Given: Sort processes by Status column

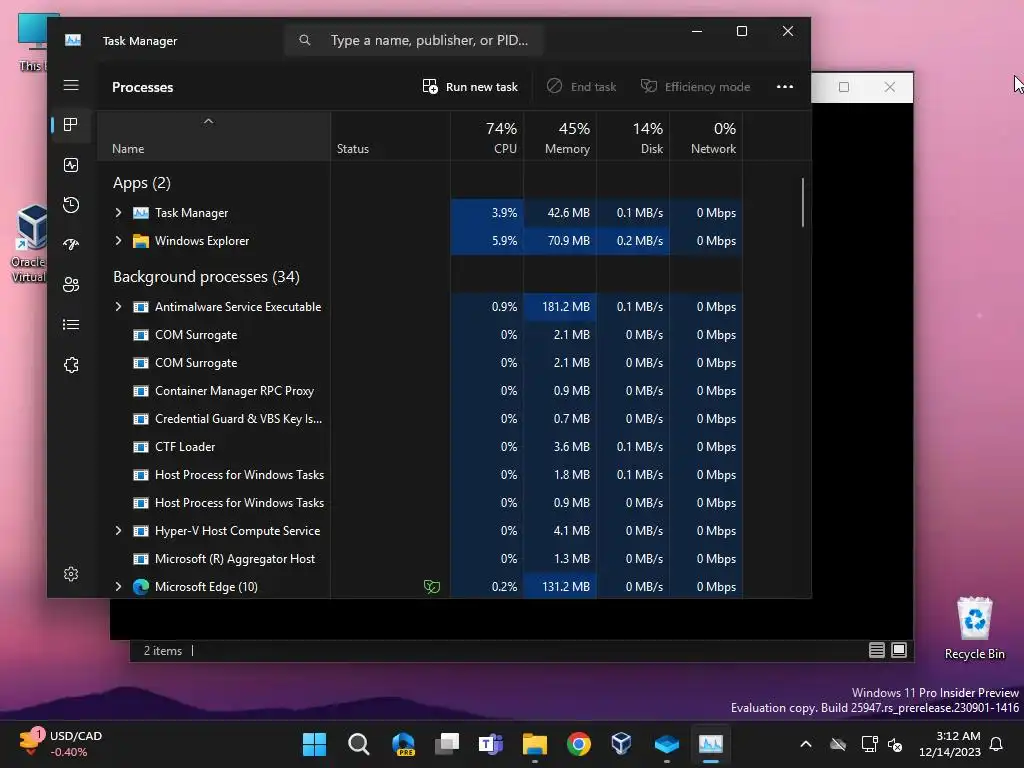Looking at the screenshot, I should point(390,137).
